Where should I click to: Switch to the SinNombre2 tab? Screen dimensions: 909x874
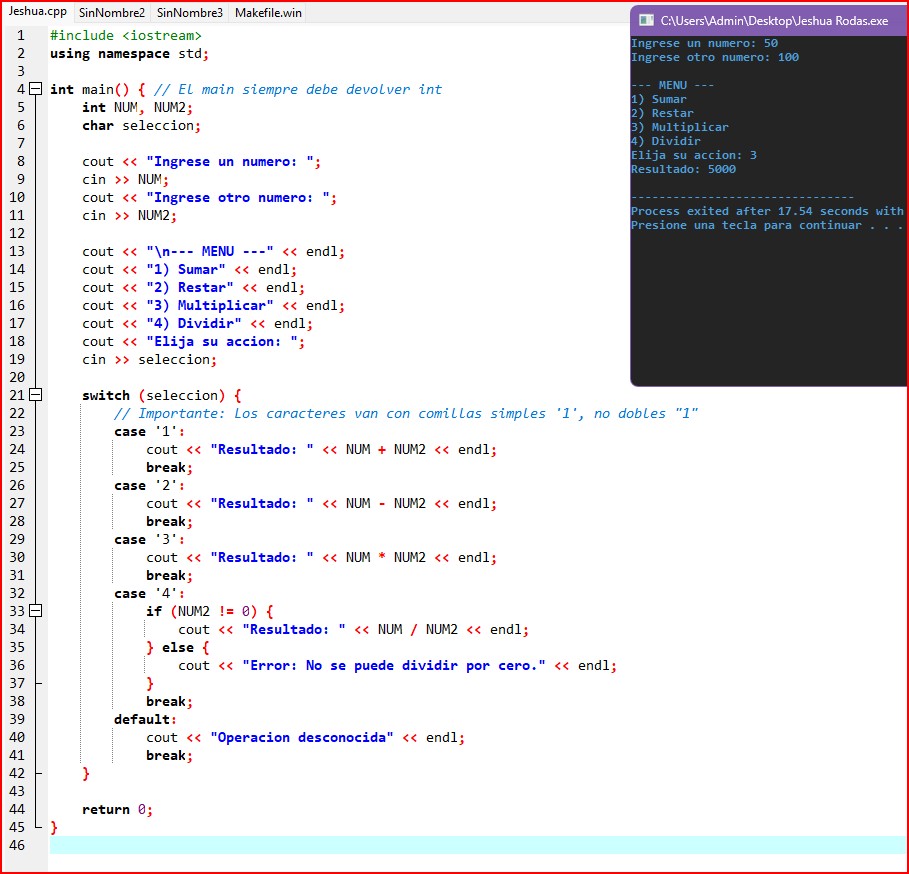pyautogui.click(x=111, y=13)
